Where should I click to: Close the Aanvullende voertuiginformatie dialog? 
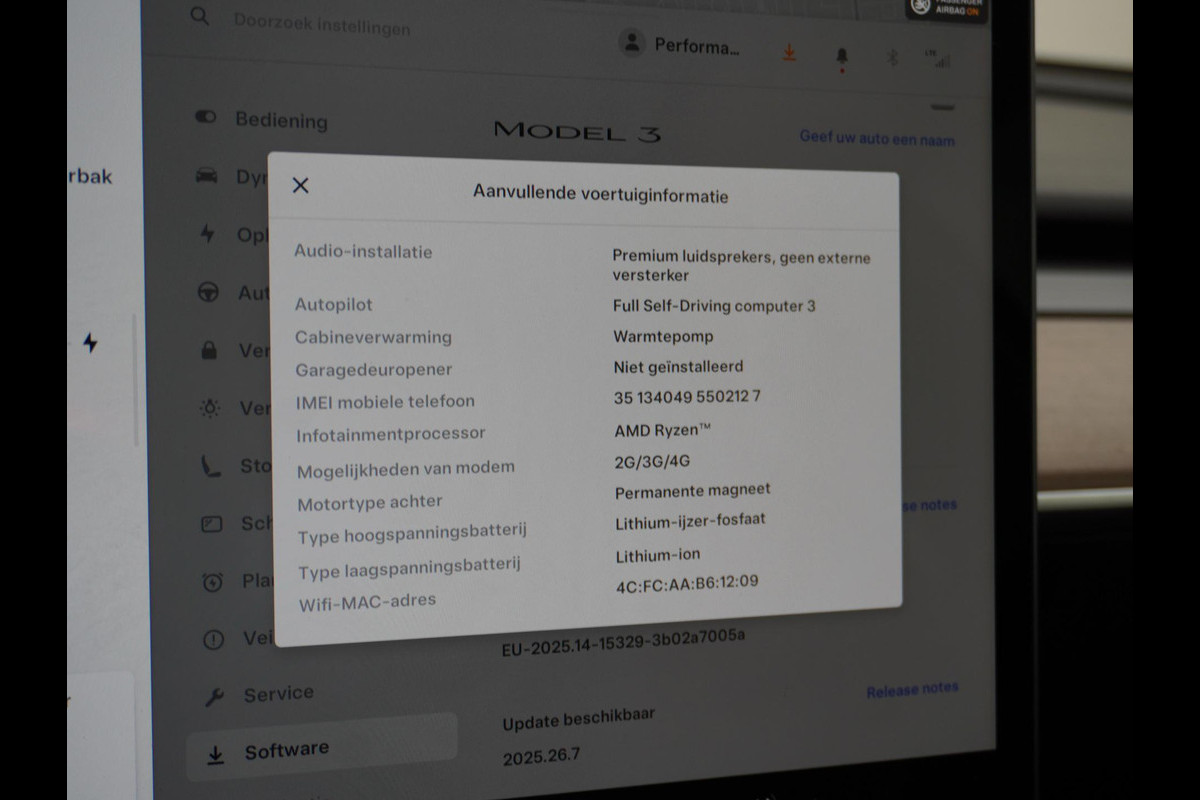[x=300, y=185]
